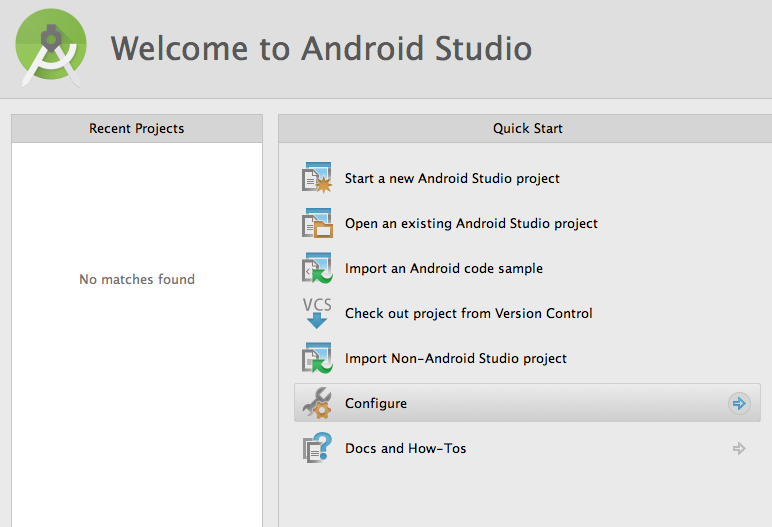Expand Configure using its blue arrow

click(739, 404)
